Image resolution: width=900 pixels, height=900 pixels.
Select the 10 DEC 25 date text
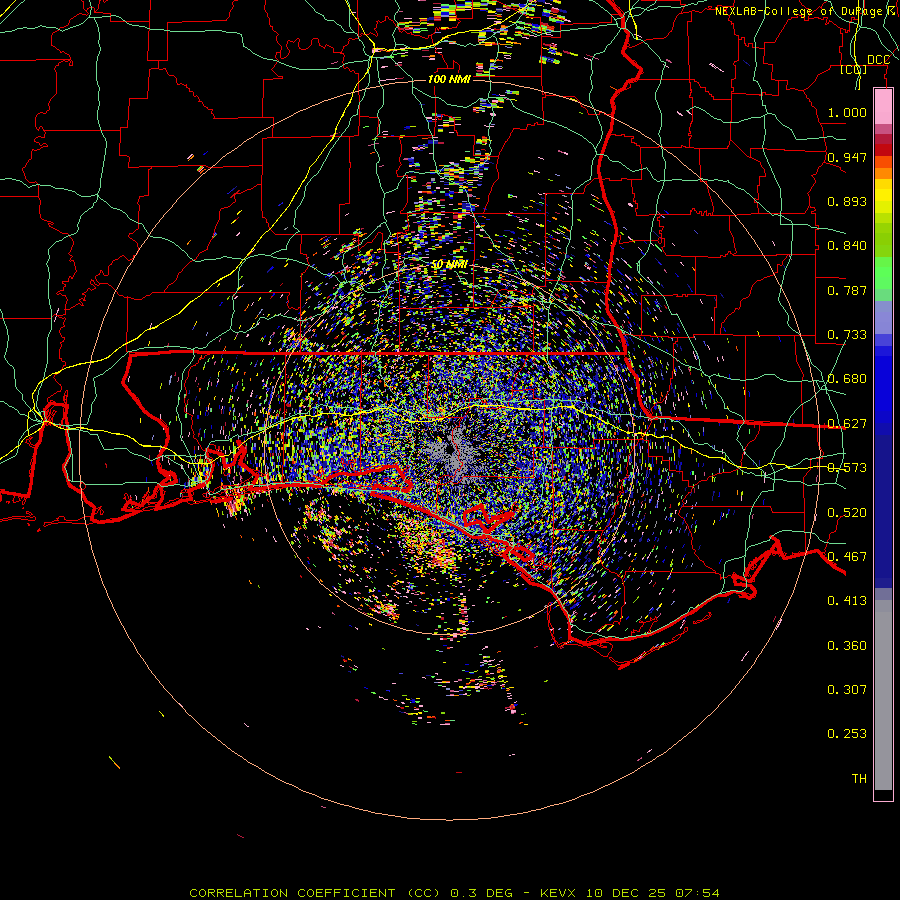tap(626, 893)
